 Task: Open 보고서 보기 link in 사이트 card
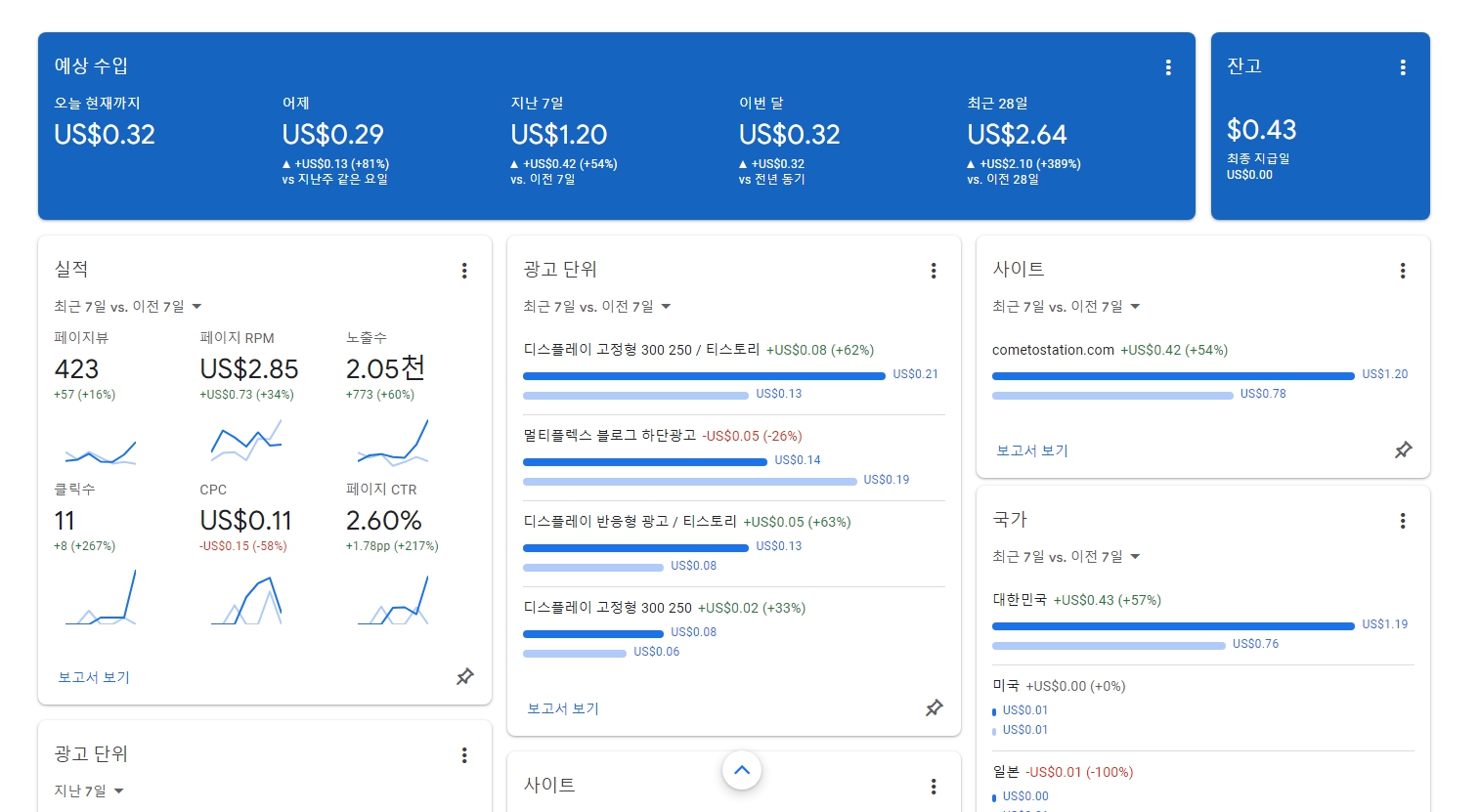[x=1032, y=450]
